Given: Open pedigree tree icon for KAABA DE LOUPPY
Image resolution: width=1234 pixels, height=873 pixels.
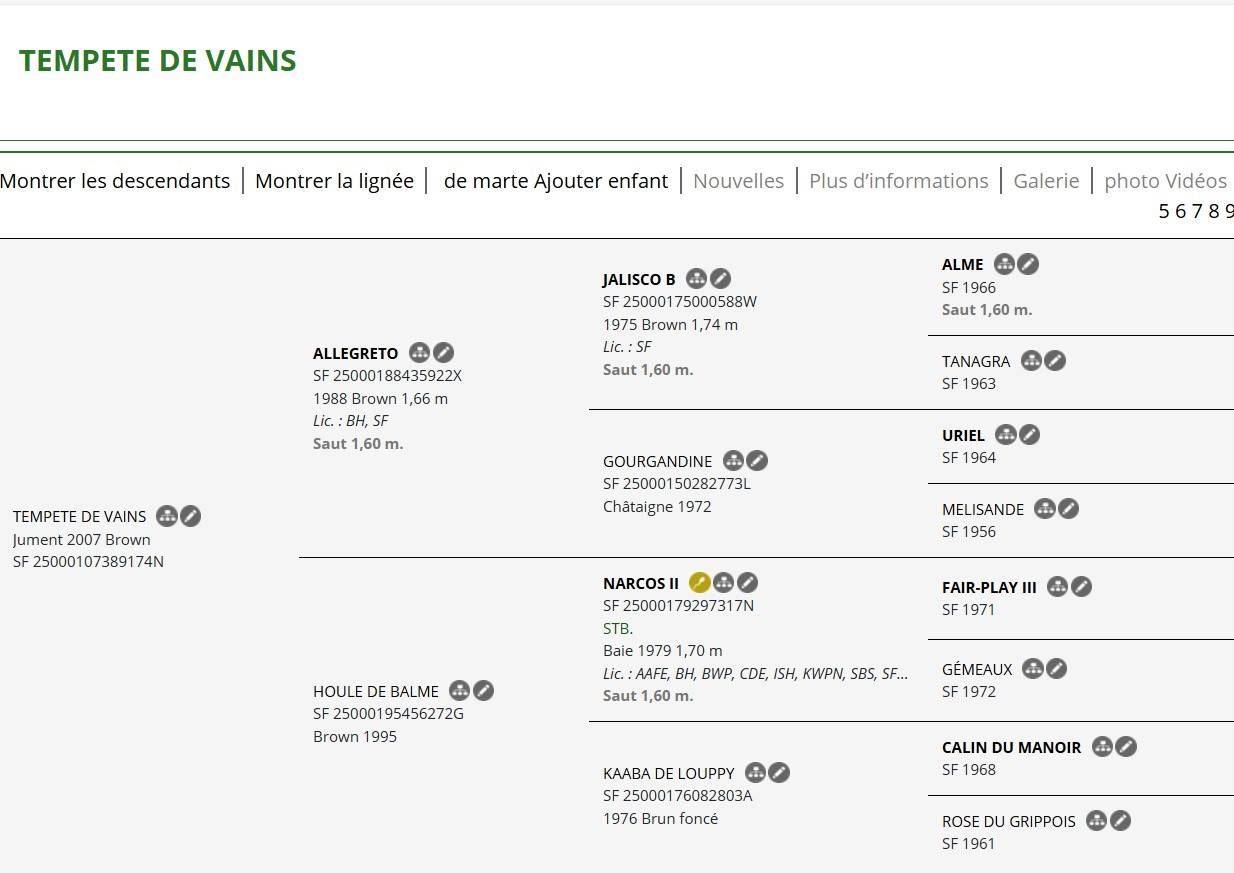Looking at the screenshot, I should (756, 773).
